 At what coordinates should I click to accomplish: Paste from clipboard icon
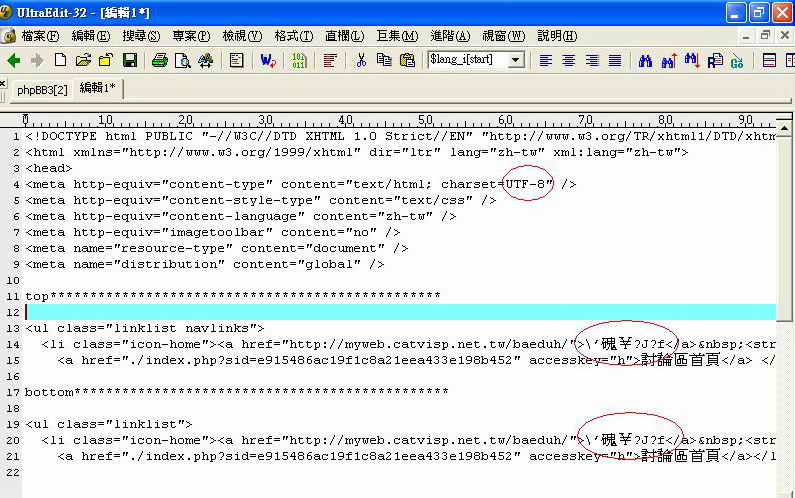[x=407, y=61]
